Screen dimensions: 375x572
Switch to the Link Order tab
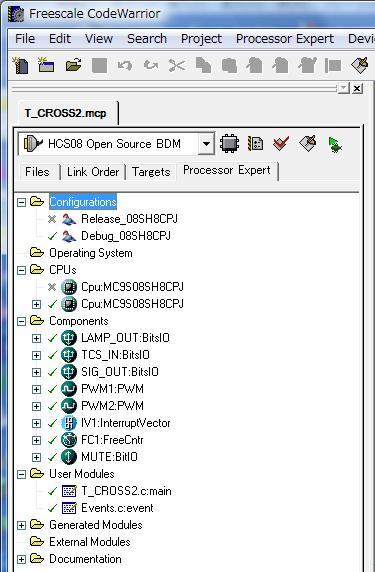click(x=93, y=172)
